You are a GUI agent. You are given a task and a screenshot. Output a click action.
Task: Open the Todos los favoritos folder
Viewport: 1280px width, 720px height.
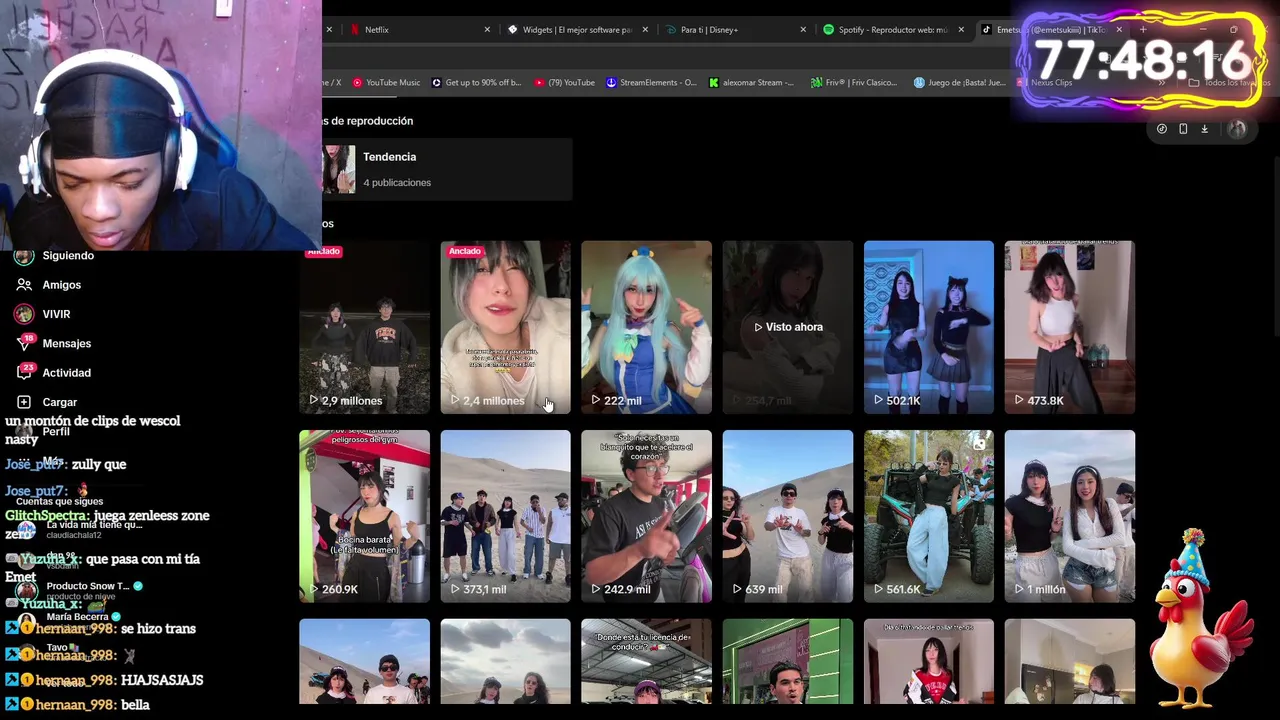(x=1230, y=83)
